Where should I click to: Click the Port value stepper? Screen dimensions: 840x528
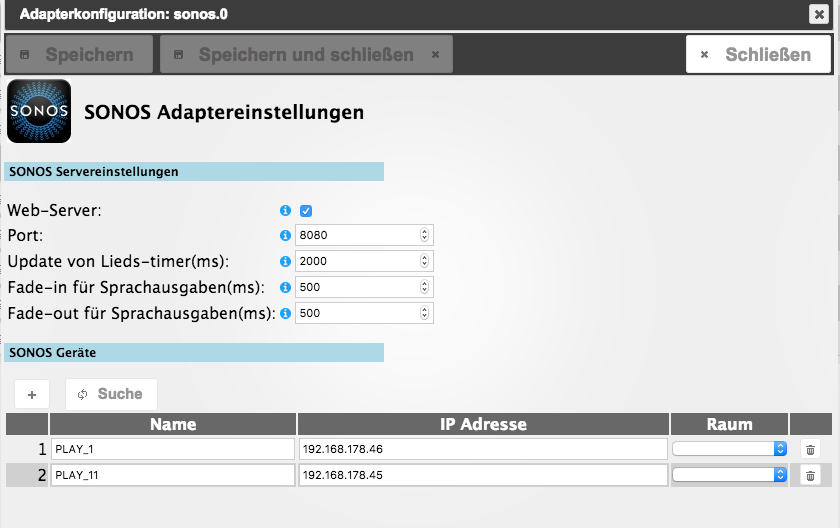tap(424, 235)
